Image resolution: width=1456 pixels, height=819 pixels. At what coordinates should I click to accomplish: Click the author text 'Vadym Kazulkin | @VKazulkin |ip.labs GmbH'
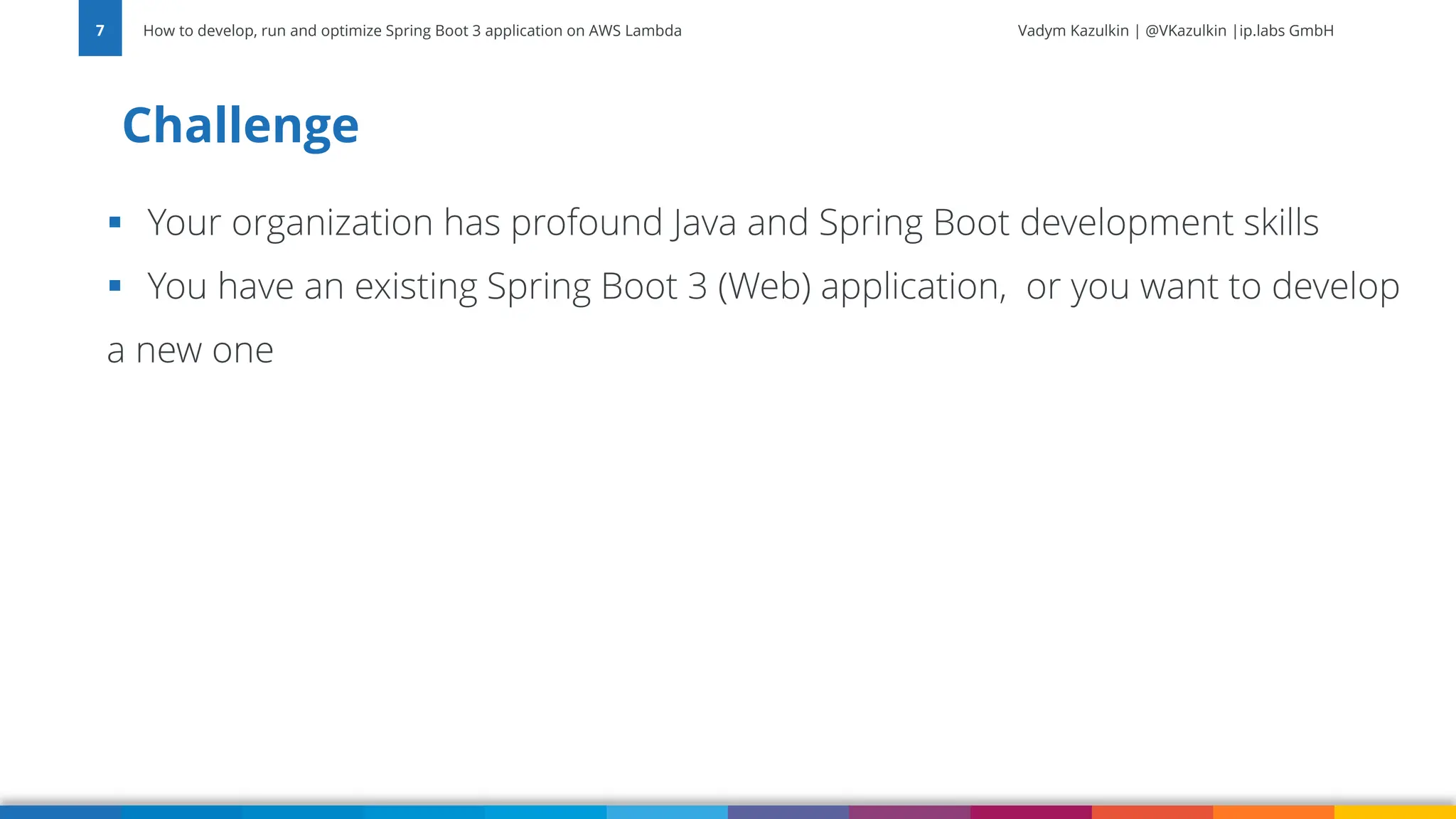click(1175, 31)
